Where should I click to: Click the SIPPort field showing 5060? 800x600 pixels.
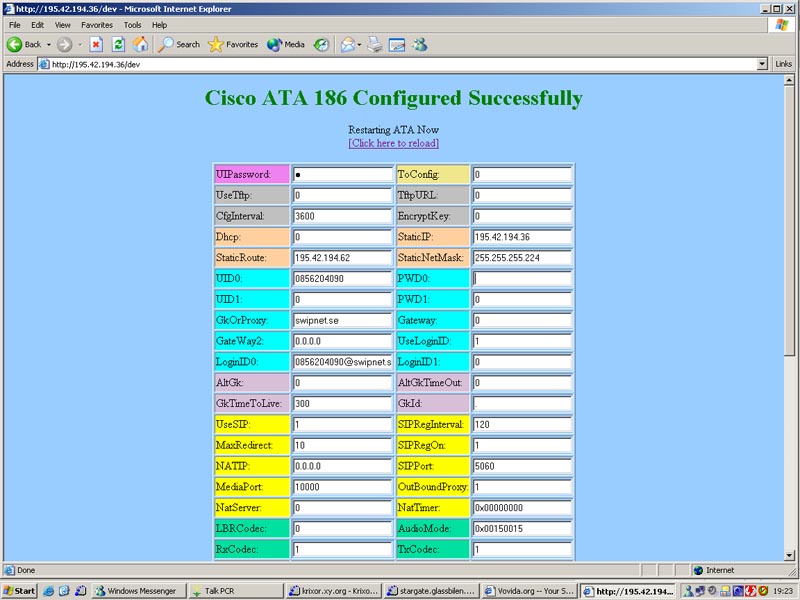click(x=522, y=466)
